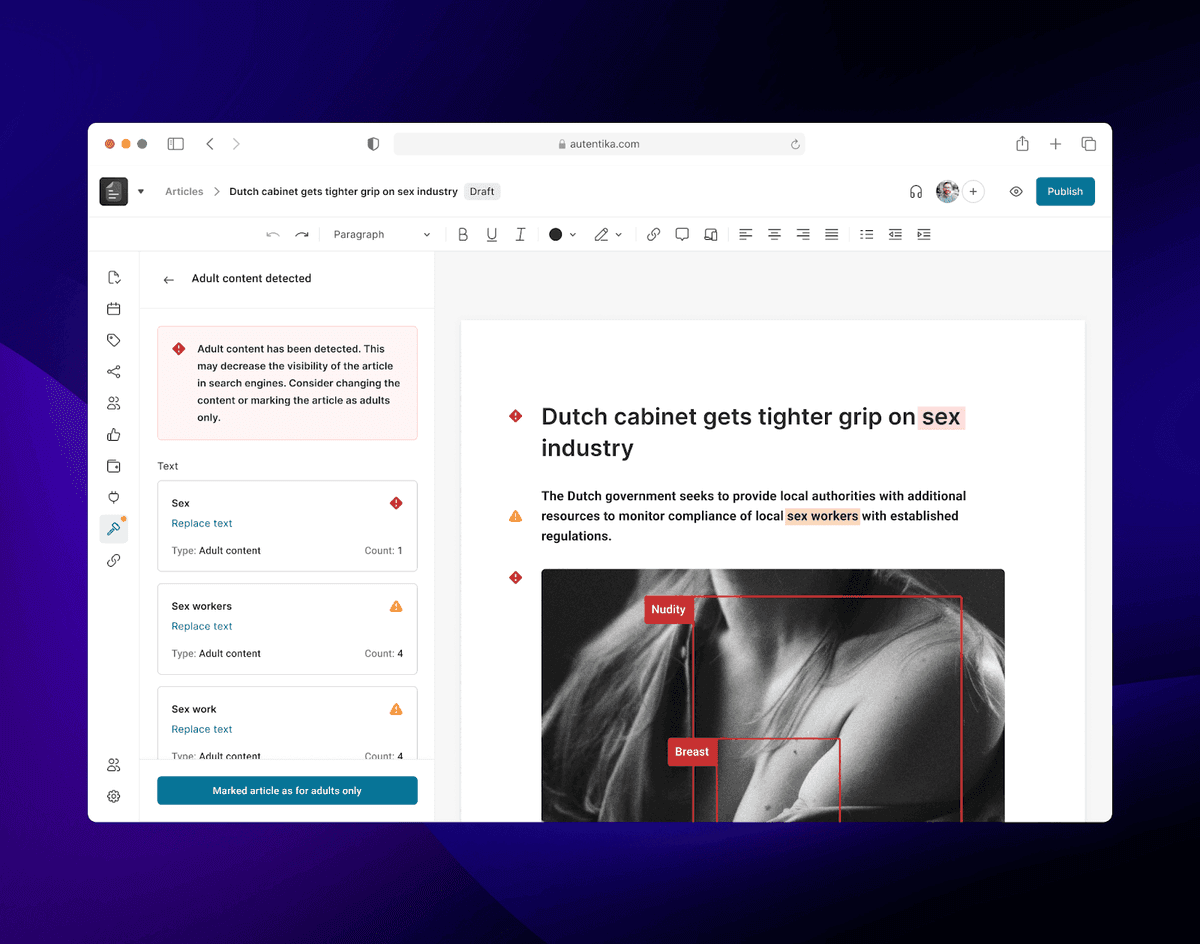Image resolution: width=1200 pixels, height=944 pixels.
Task: Click the red alert marker beside headline
Action: tap(516, 416)
